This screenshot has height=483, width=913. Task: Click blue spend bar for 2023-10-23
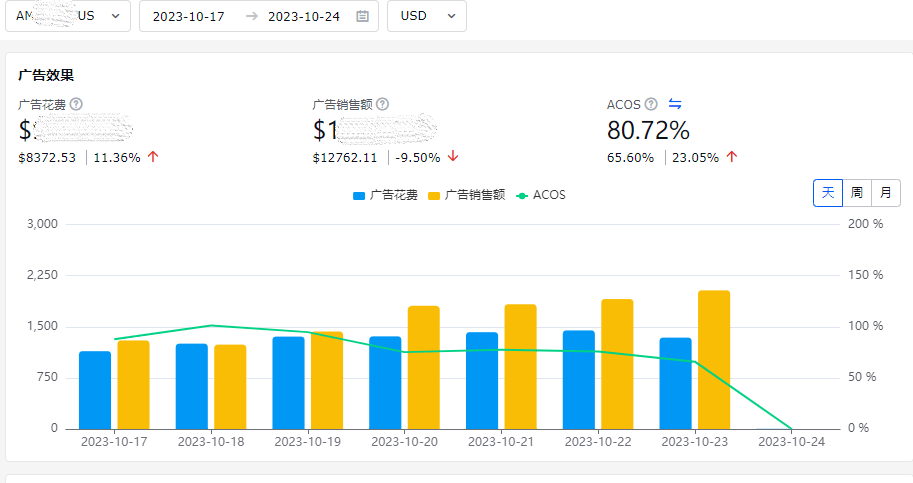675,383
